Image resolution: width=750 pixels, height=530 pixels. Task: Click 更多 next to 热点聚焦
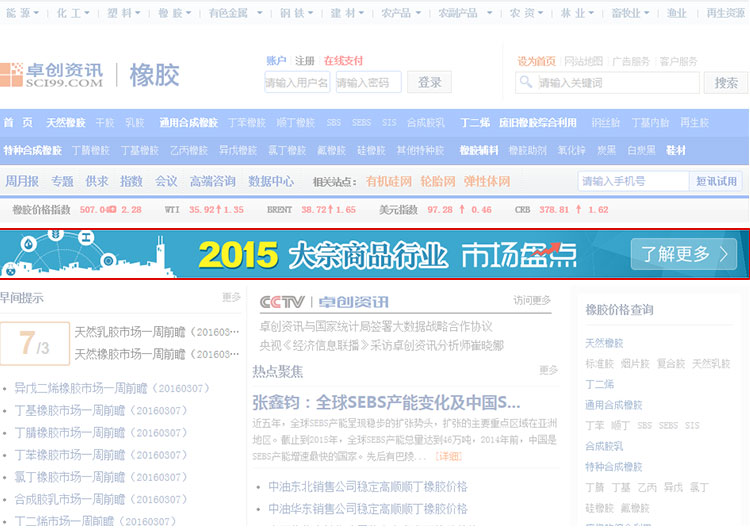(548, 370)
